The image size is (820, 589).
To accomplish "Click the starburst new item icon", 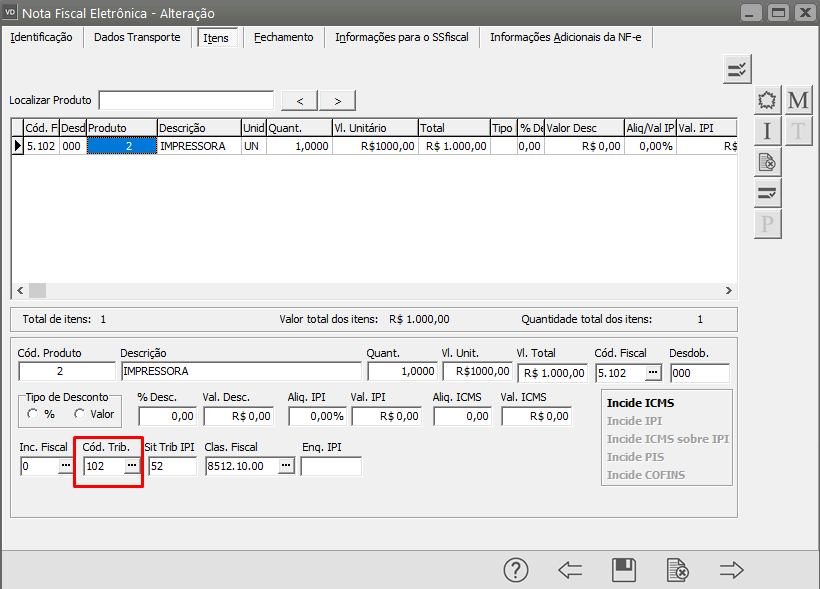I will click(x=767, y=100).
